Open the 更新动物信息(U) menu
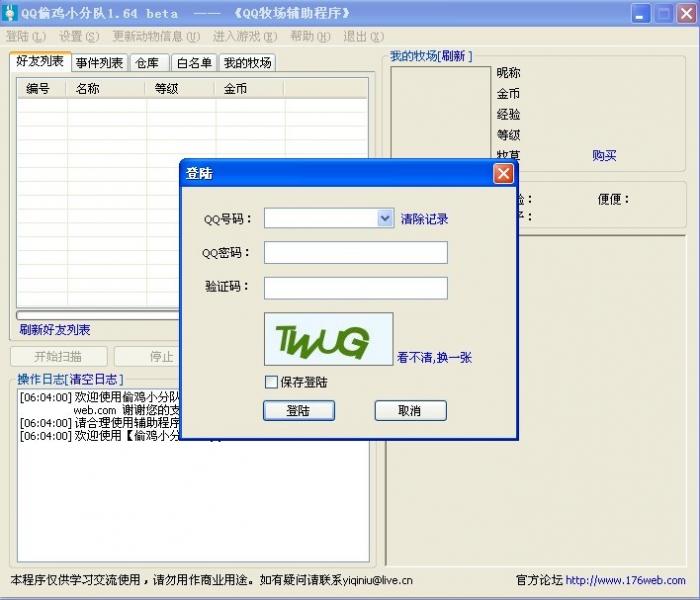 pyautogui.click(x=156, y=36)
